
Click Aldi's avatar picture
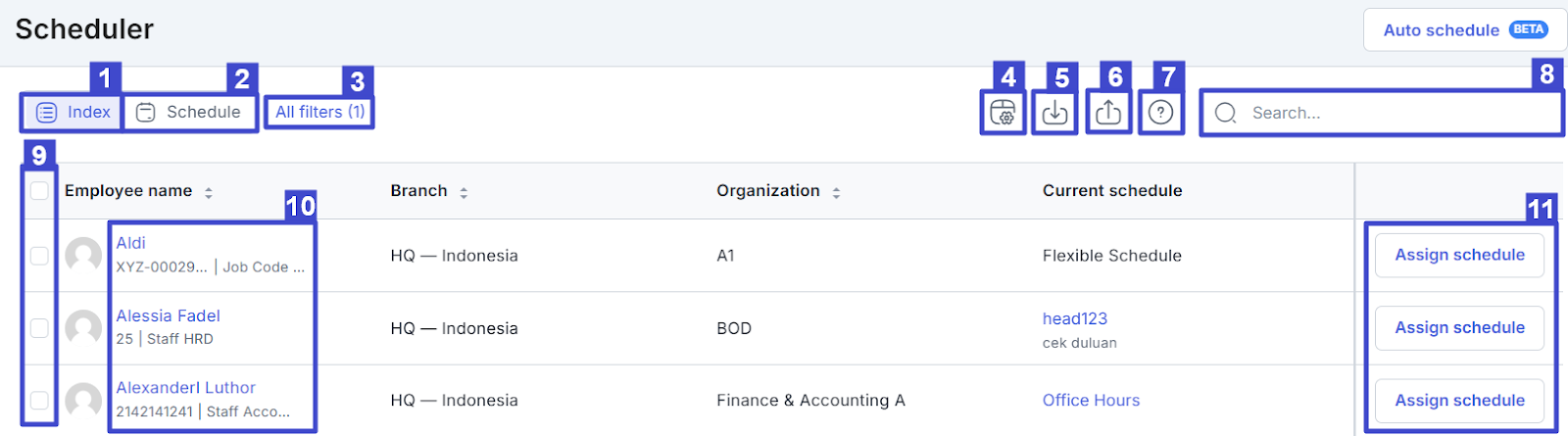click(x=83, y=256)
